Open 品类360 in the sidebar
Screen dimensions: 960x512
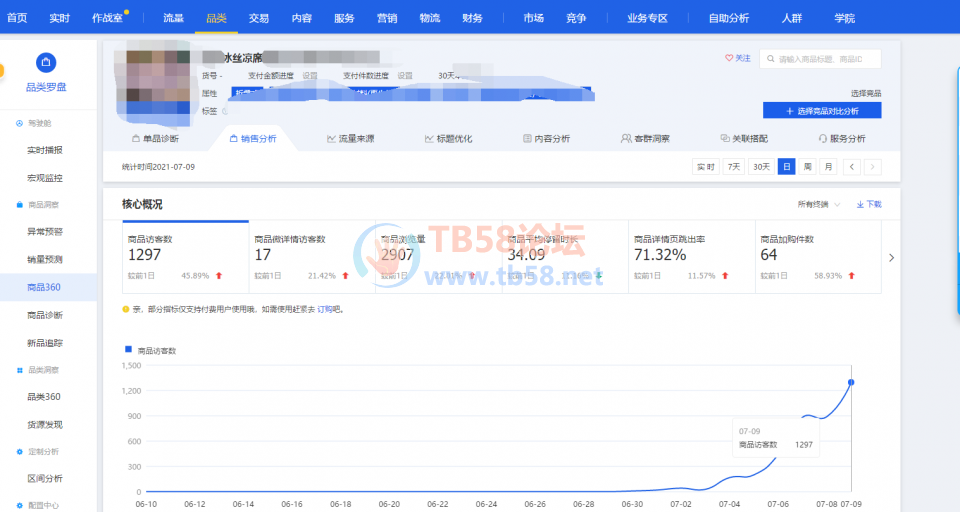pos(43,396)
